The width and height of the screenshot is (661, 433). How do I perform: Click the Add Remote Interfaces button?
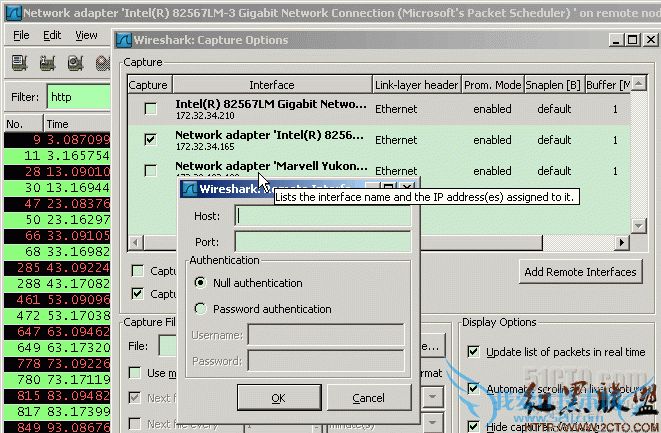(580, 272)
